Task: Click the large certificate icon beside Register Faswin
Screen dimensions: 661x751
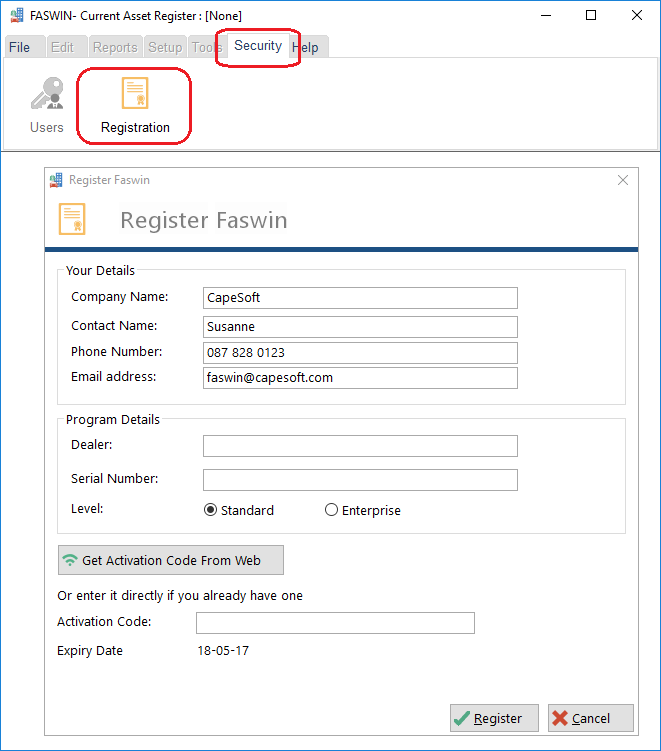Action: click(x=72, y=219)
